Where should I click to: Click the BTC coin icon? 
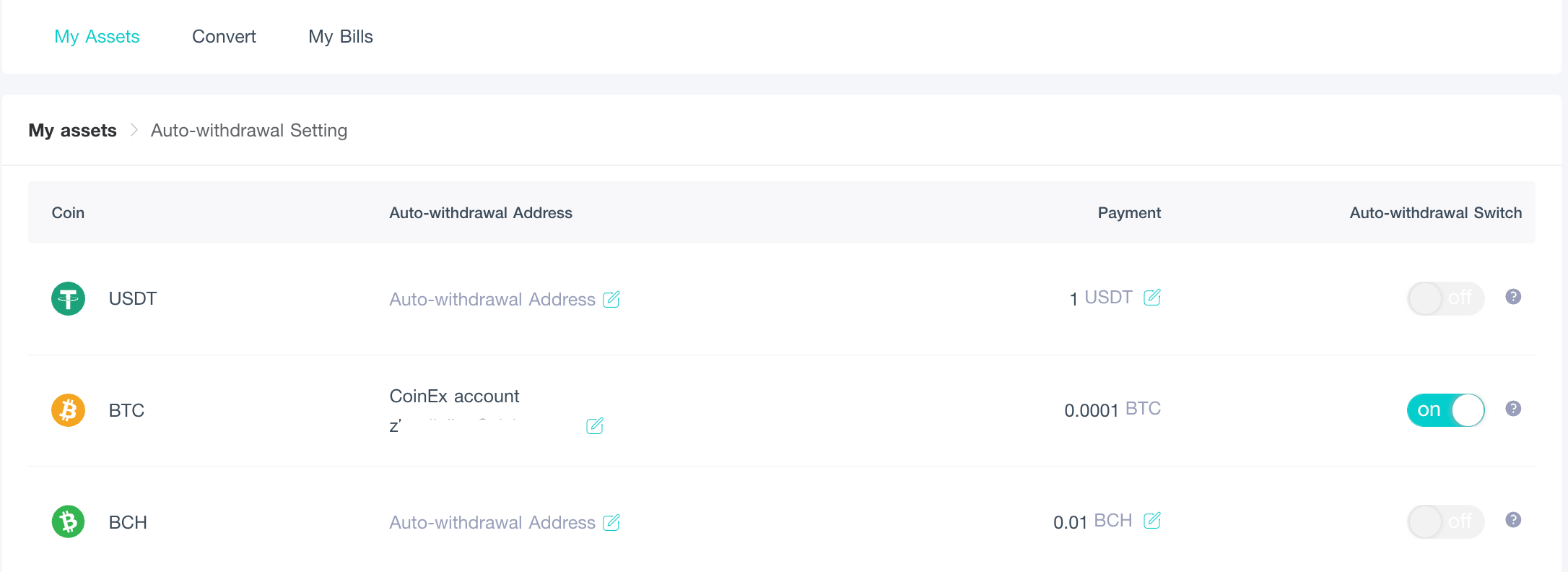(67, 409)
